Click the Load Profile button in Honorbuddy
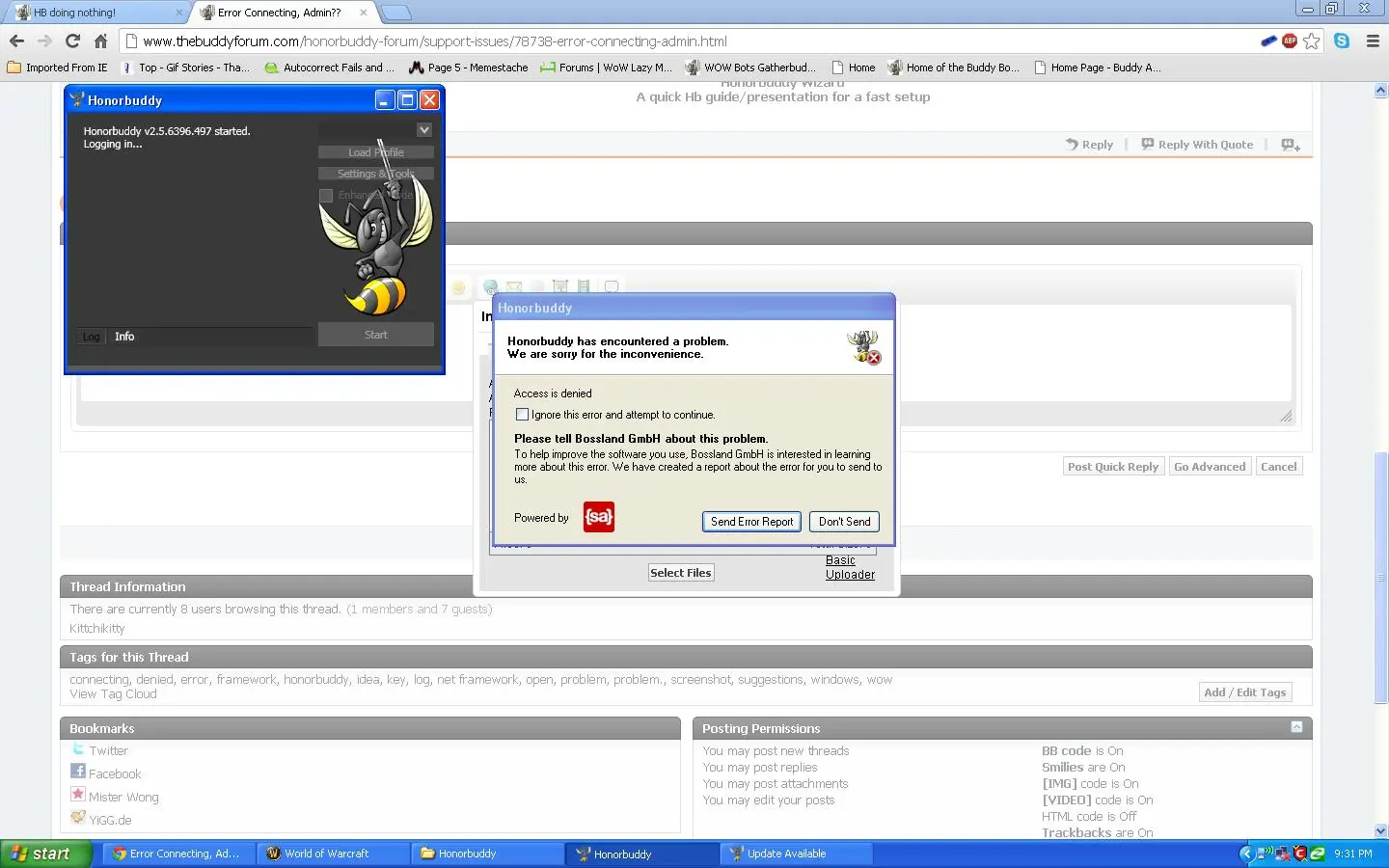 click(x=376, y=152)
